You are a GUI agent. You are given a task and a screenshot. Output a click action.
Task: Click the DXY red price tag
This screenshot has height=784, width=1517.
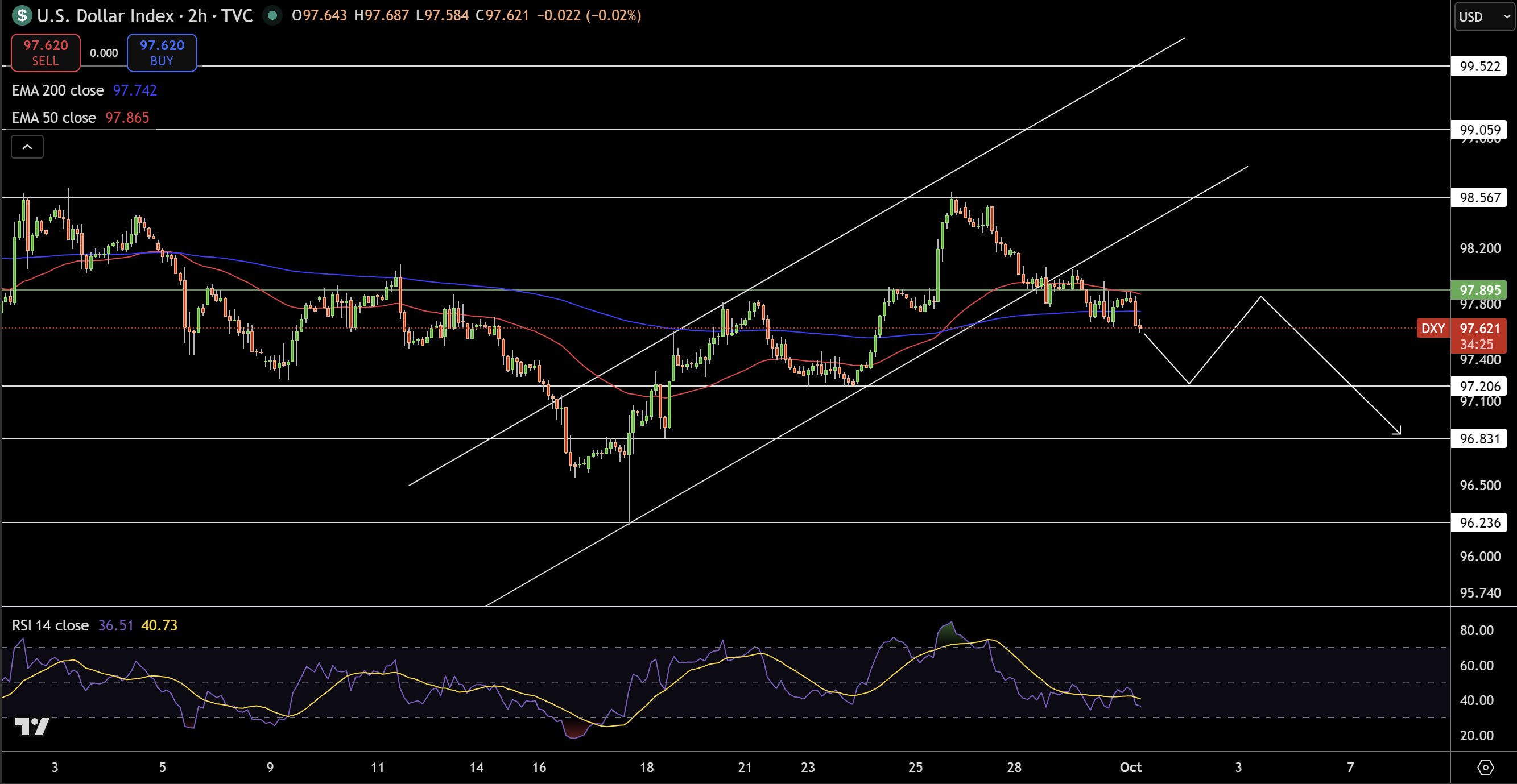tap(1433, 329)
